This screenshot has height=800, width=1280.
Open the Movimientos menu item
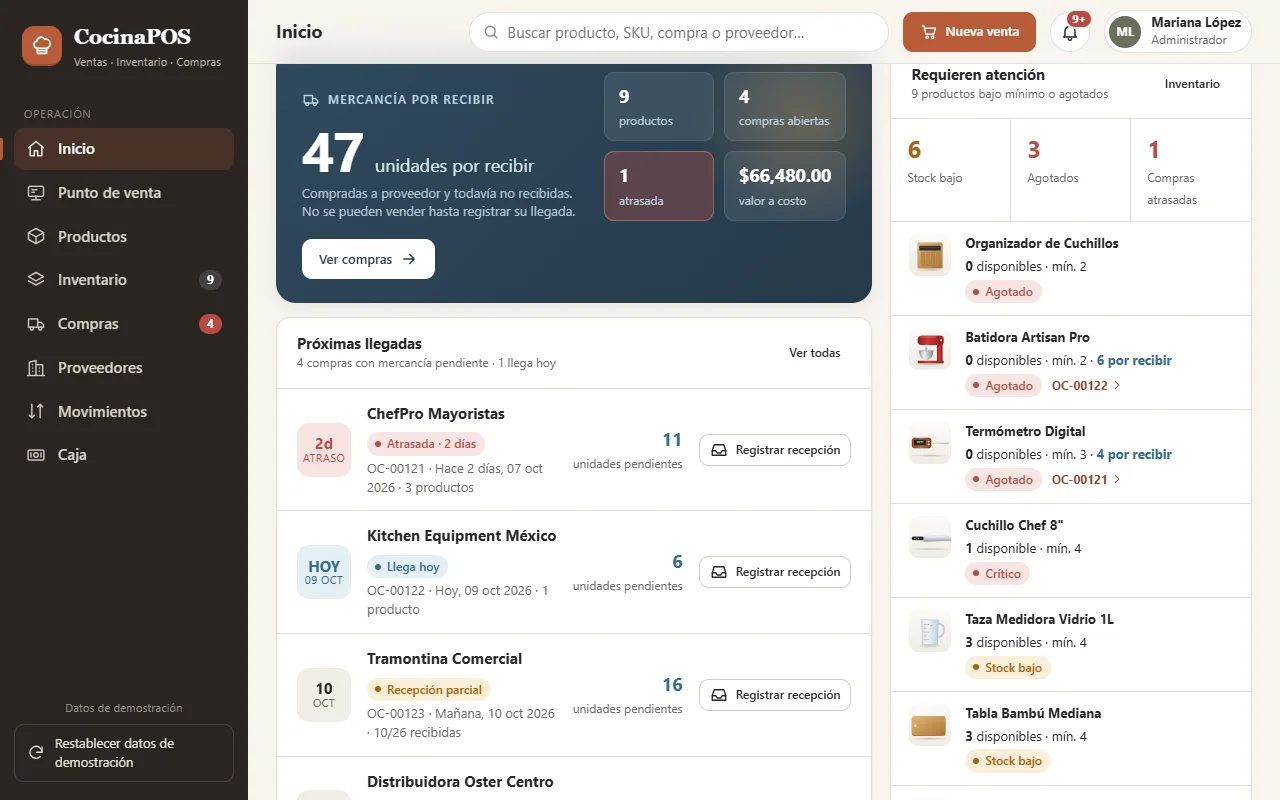[x=124, y=411]
